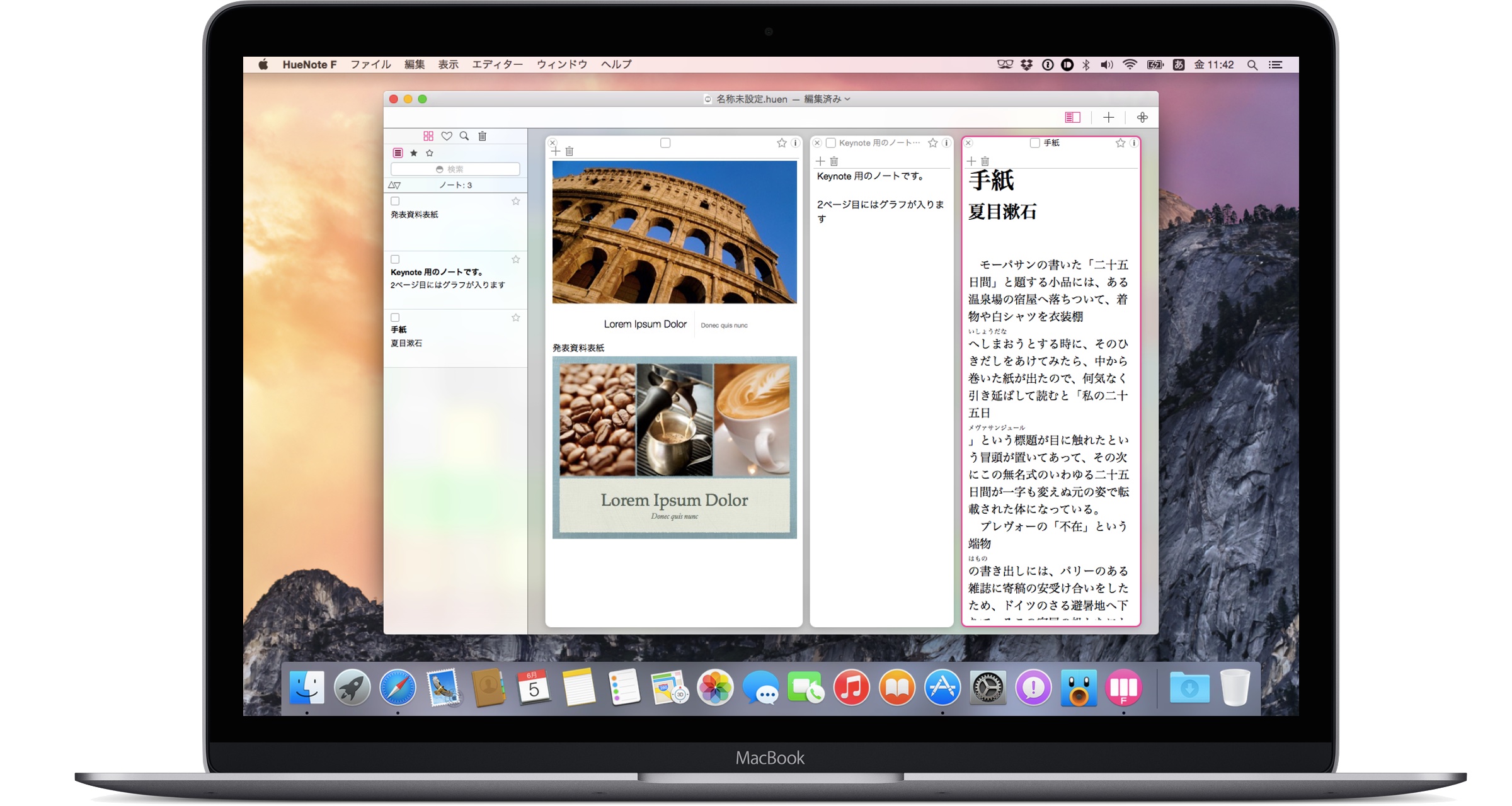Image resolution: width=1512 pixels, height=806 pixels.
Task: Click the magnifier search icon in sidebar
Action: click(x=464, y=136)
